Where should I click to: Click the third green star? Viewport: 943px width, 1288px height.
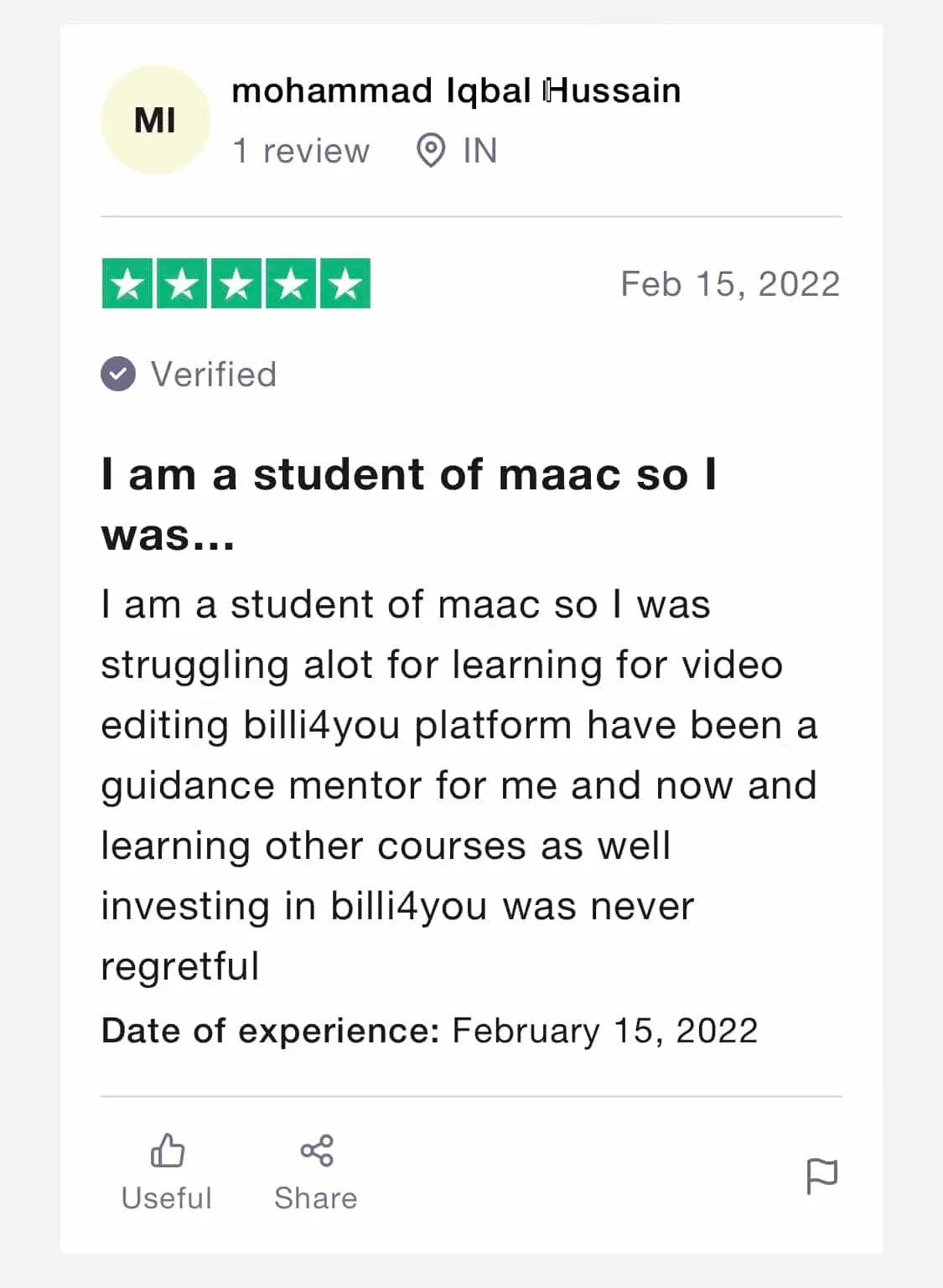236,284
